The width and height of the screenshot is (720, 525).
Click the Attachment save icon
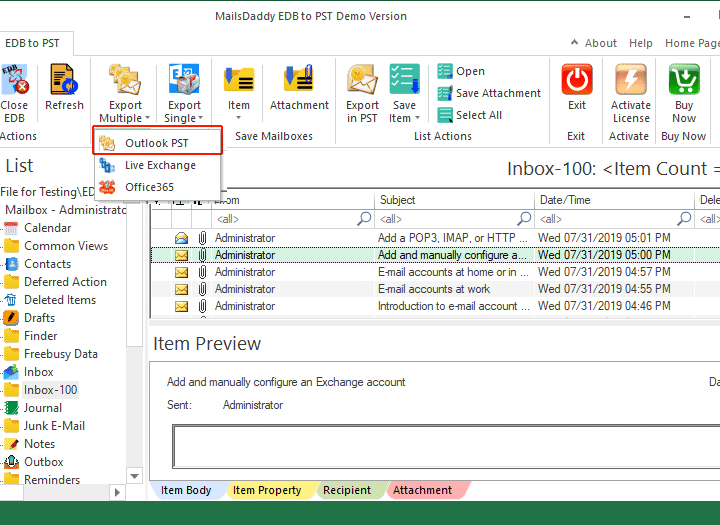coord(298,79)
